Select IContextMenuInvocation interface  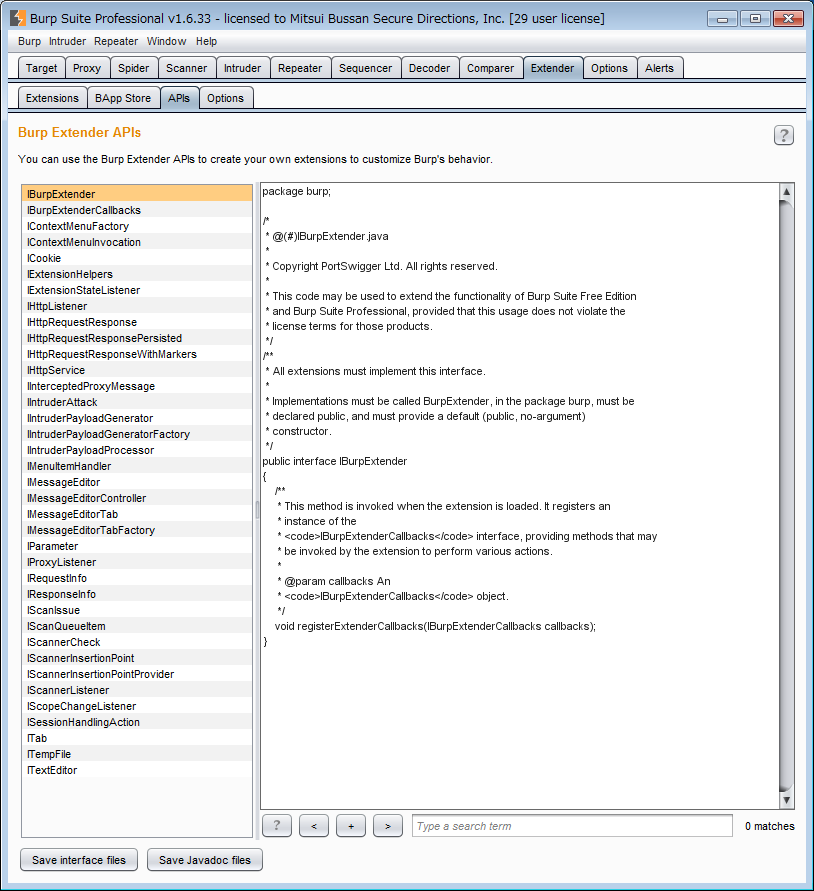(x=137, y=242)
